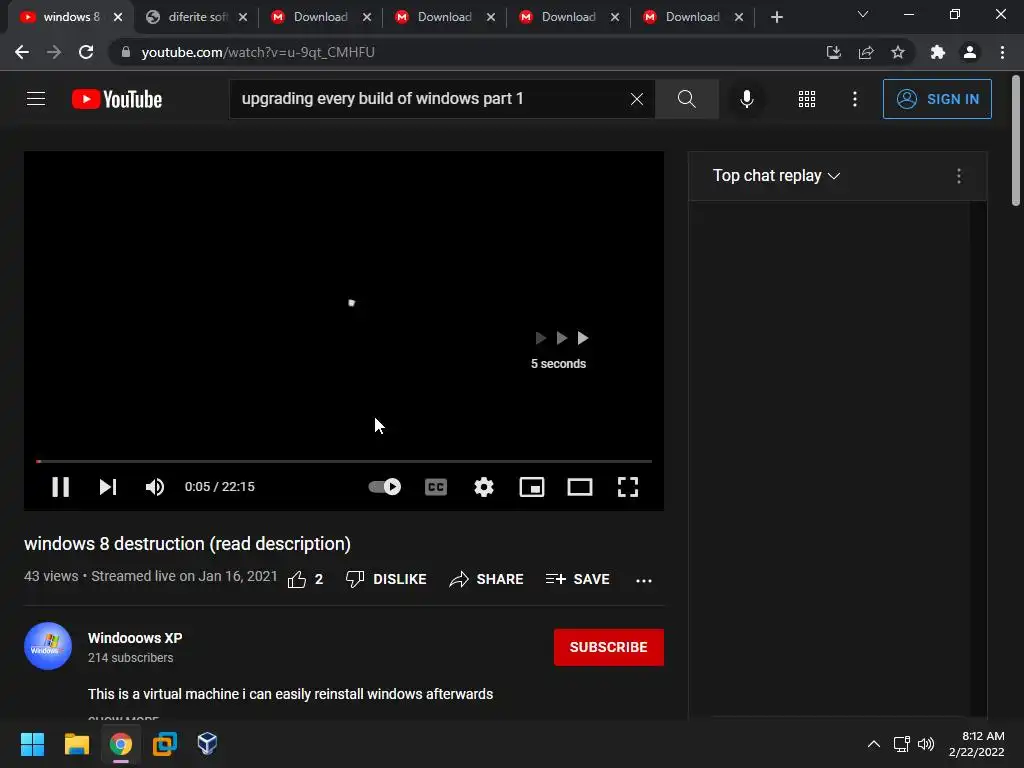This screenshot has height=768, width=1024.
Task: Open a new tab
Action: [776, 18]
